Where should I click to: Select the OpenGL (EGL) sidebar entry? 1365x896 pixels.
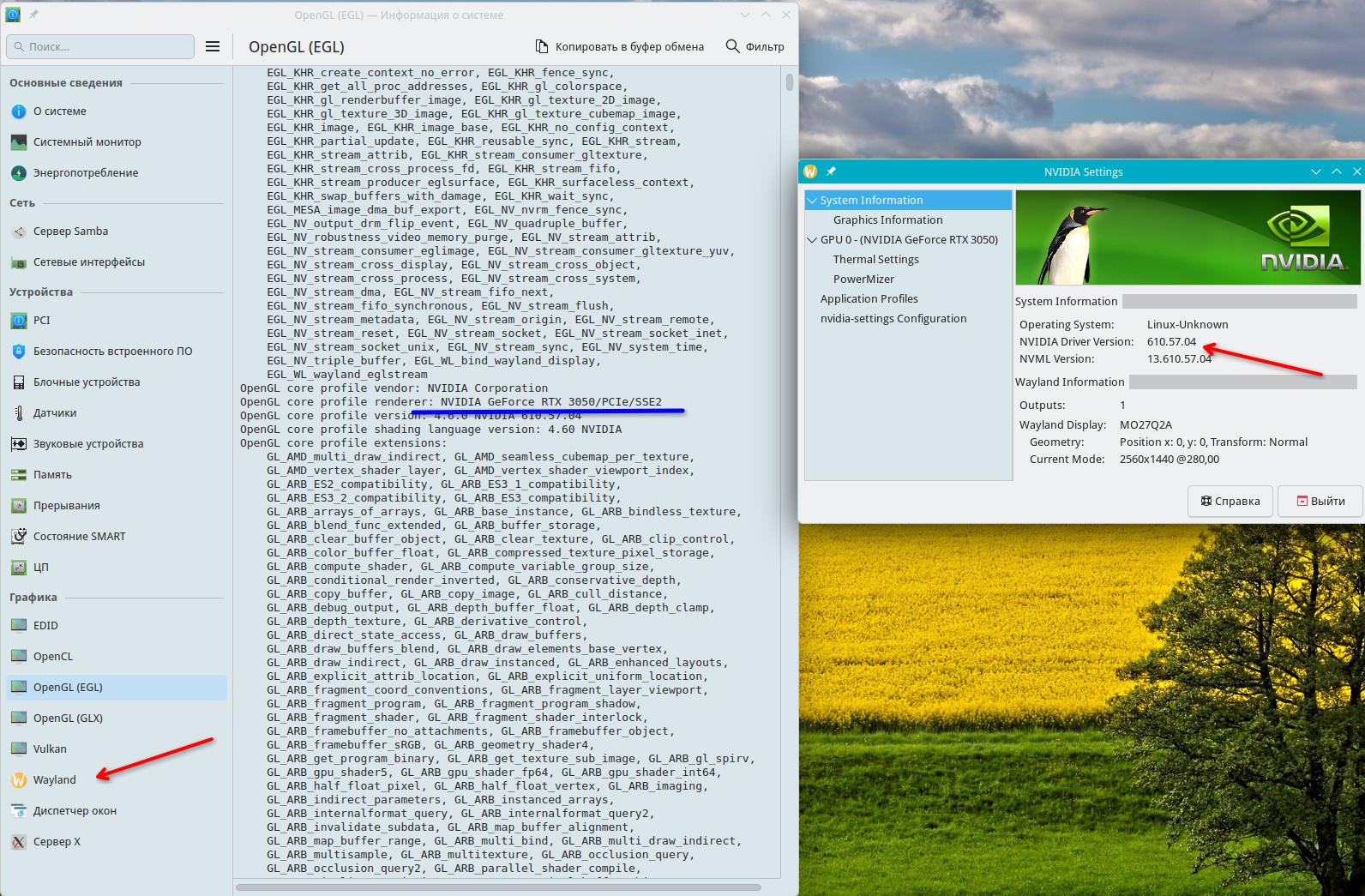pos(117,688)
